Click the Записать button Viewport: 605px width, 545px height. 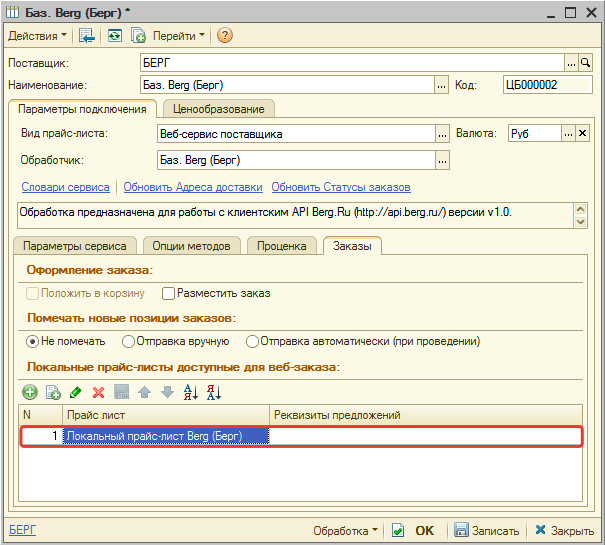point(486,531)
